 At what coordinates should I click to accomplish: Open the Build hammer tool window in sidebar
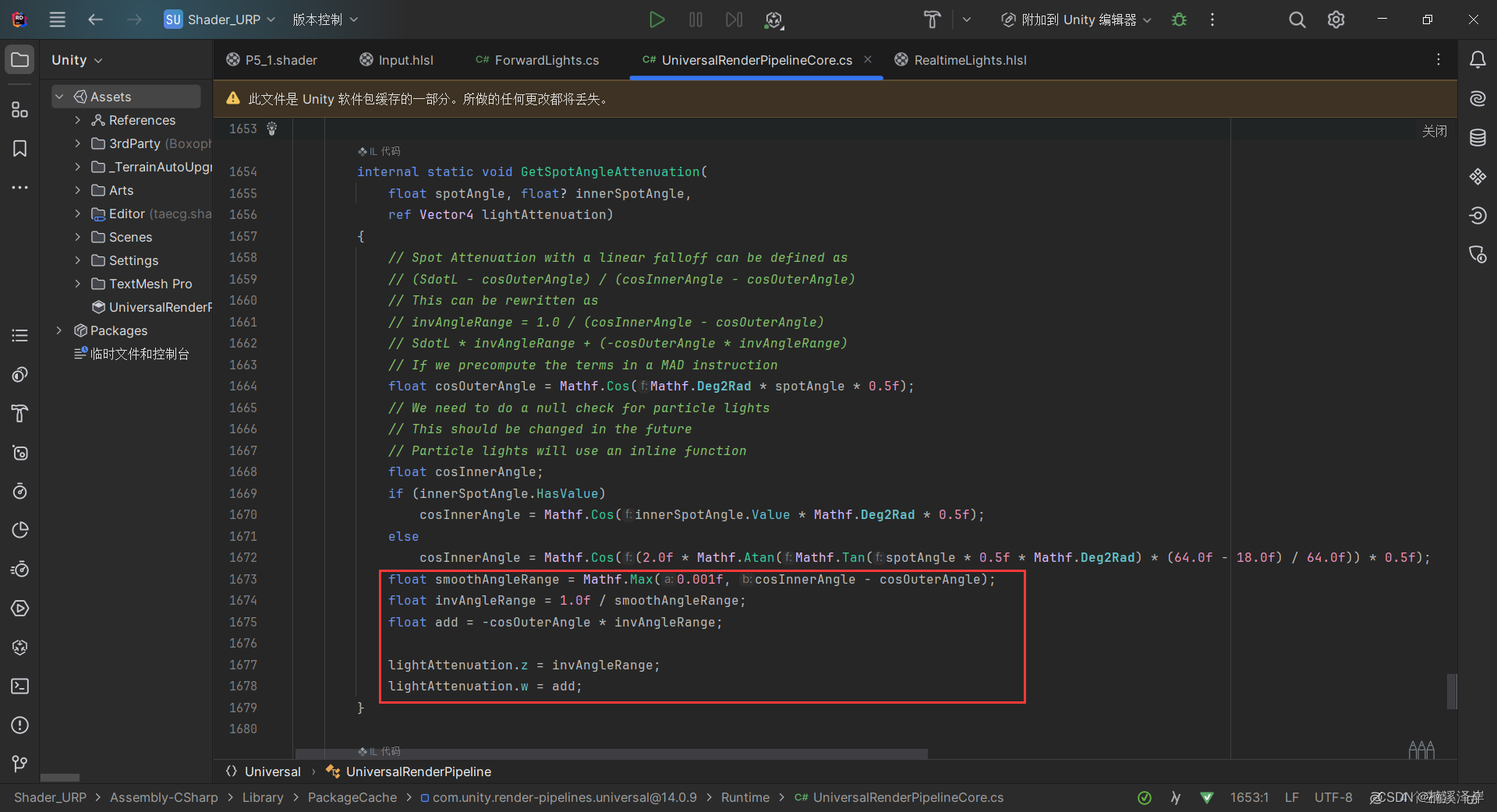click(x=20, y=413)
